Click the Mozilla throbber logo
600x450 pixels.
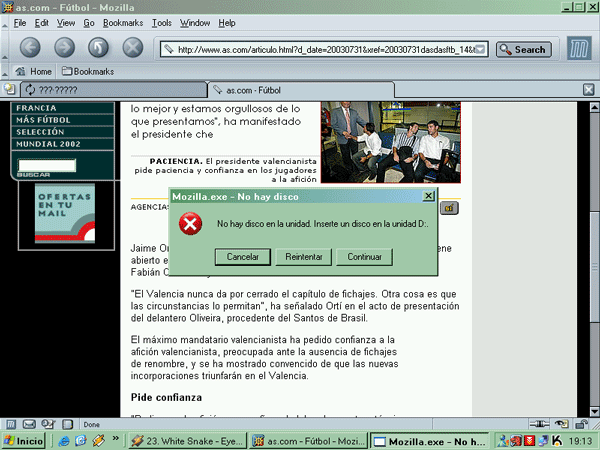[577, 48]
